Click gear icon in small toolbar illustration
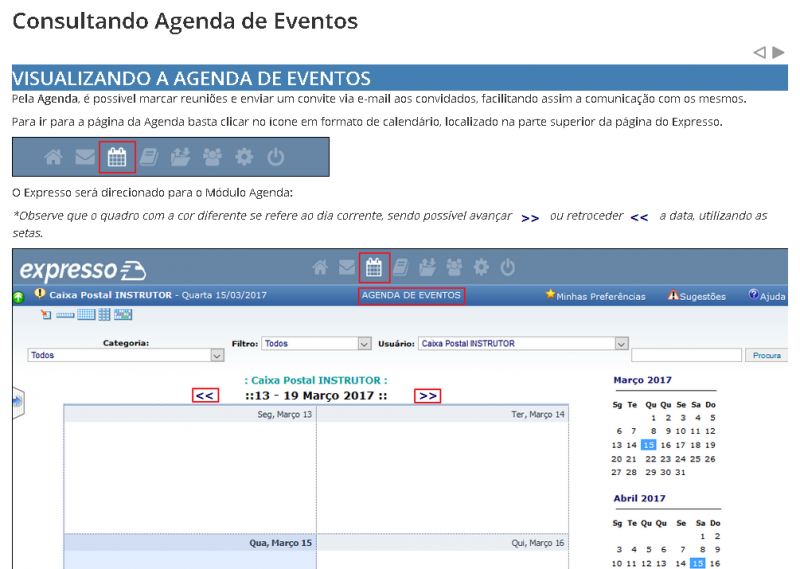This screenshot has height=569, width=800. click(244, 157)
